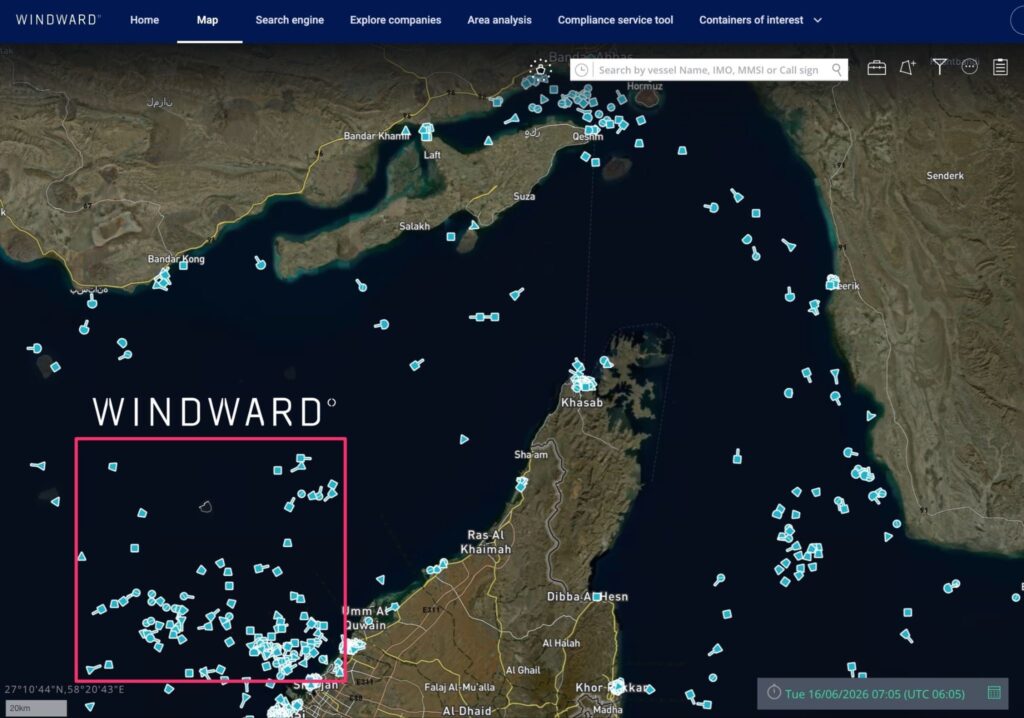The image size is (1024, 718).
Task: Click the highlighted vessel with dotted ring
Action: coord(540,69)
